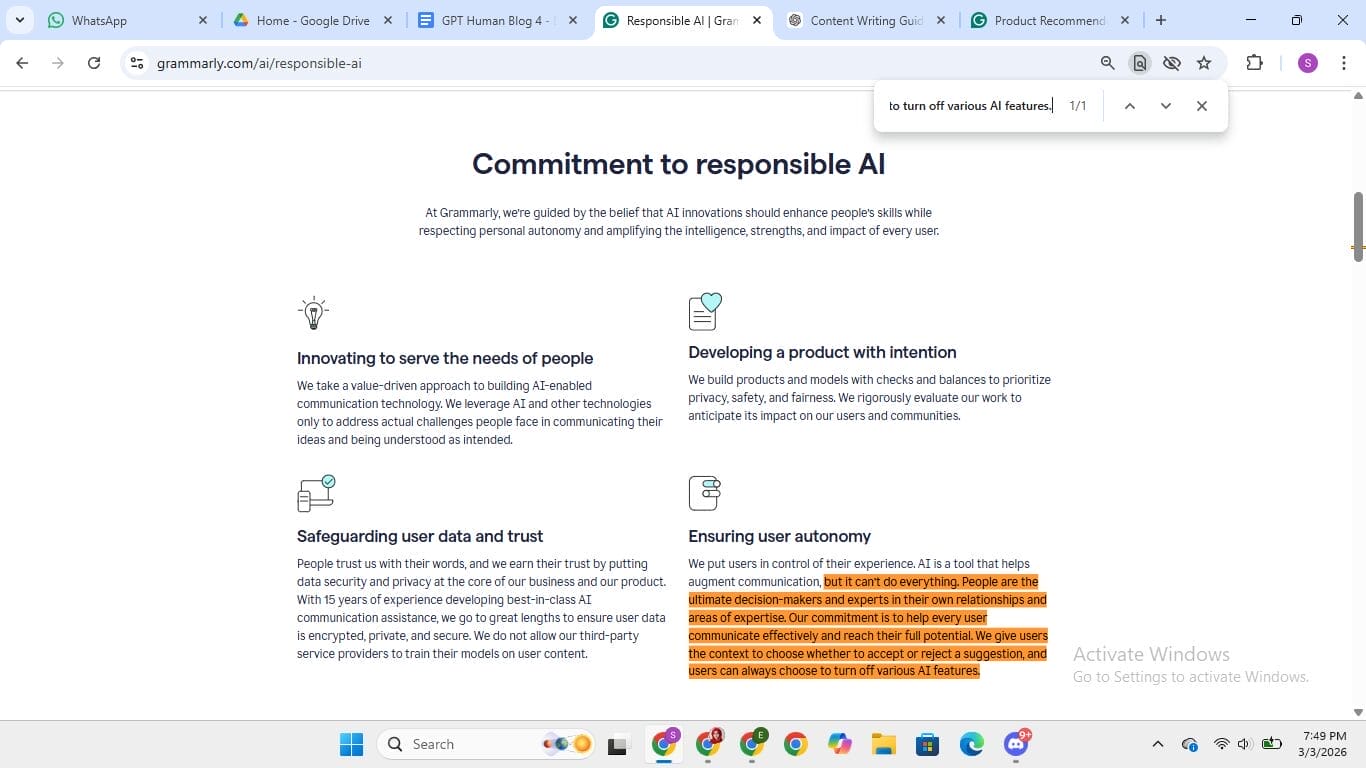Screen dimensions: 1366x768
Task: Open Task View in taskbar
Action: click(617, 744)
